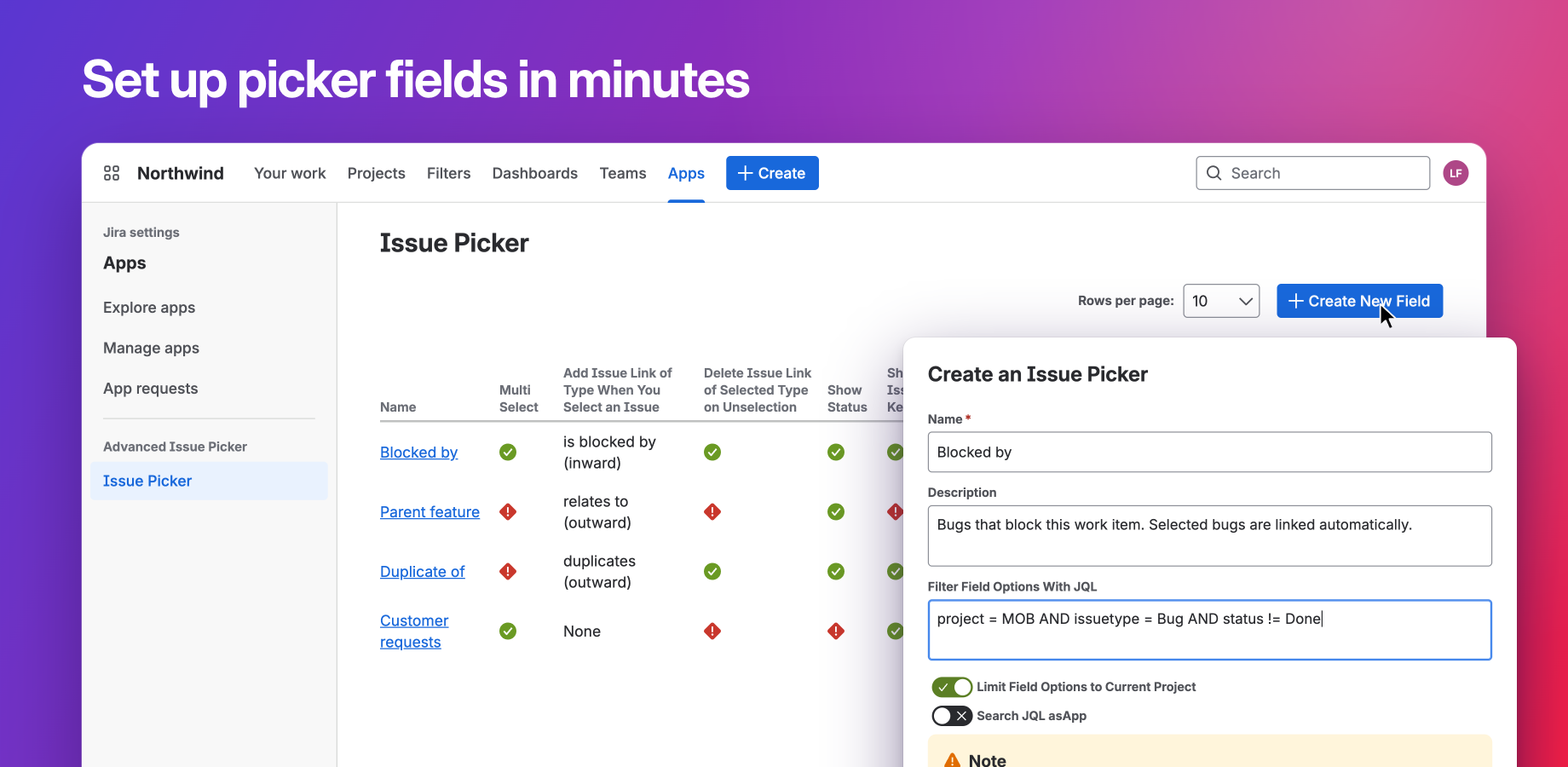Go to Manage apps in sidebar
Screen dimensions: 1568x767
point(151,348)
